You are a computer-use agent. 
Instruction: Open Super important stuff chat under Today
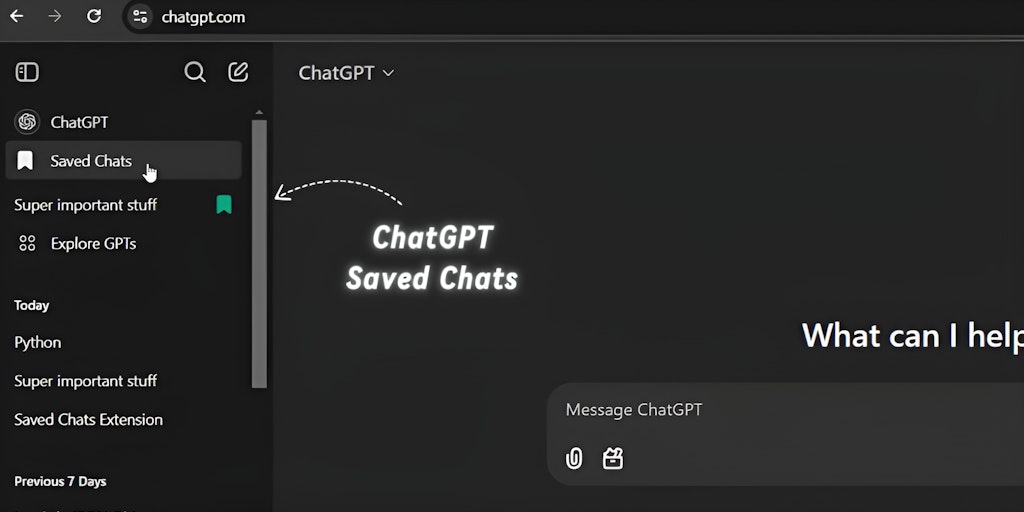point(86,381)
